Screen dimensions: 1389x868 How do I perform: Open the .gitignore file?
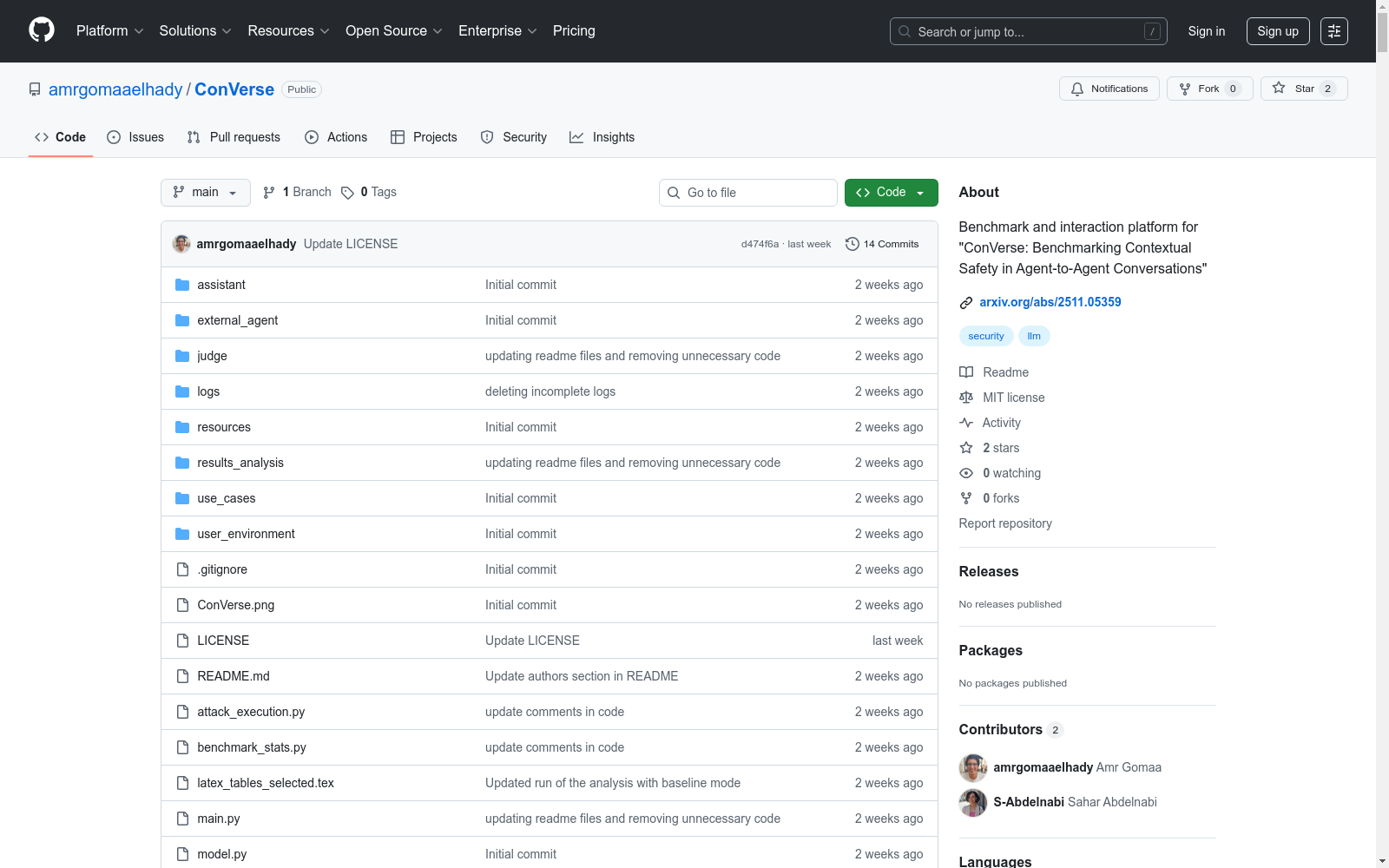point(222,569)
